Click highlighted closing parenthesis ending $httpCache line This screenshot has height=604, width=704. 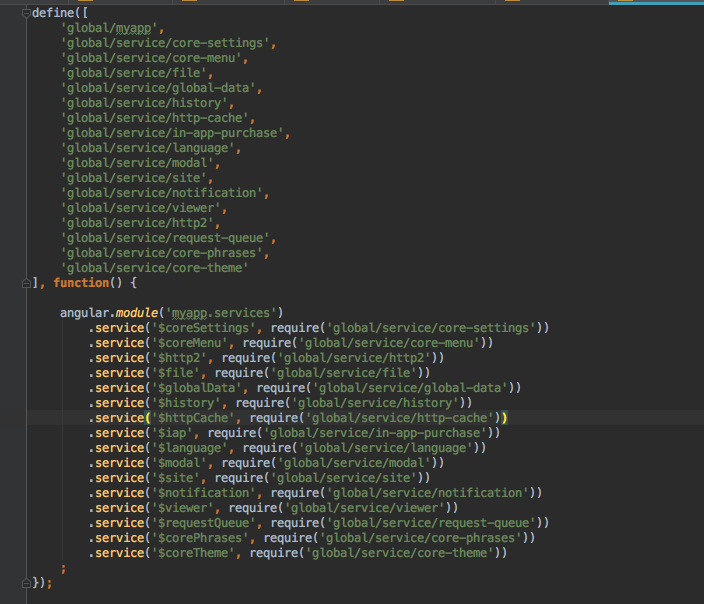coord(505,418)
